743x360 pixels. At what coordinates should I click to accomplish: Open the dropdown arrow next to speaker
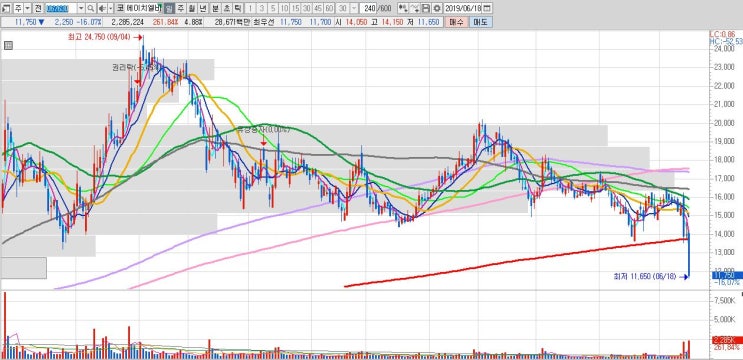point(110,9)
